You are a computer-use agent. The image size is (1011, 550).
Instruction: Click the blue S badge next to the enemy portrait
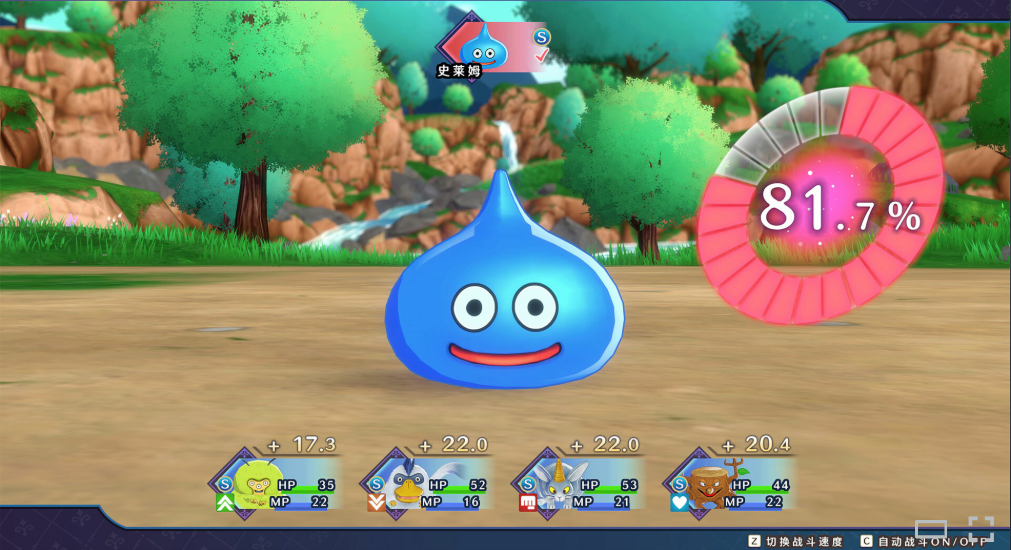542,37
